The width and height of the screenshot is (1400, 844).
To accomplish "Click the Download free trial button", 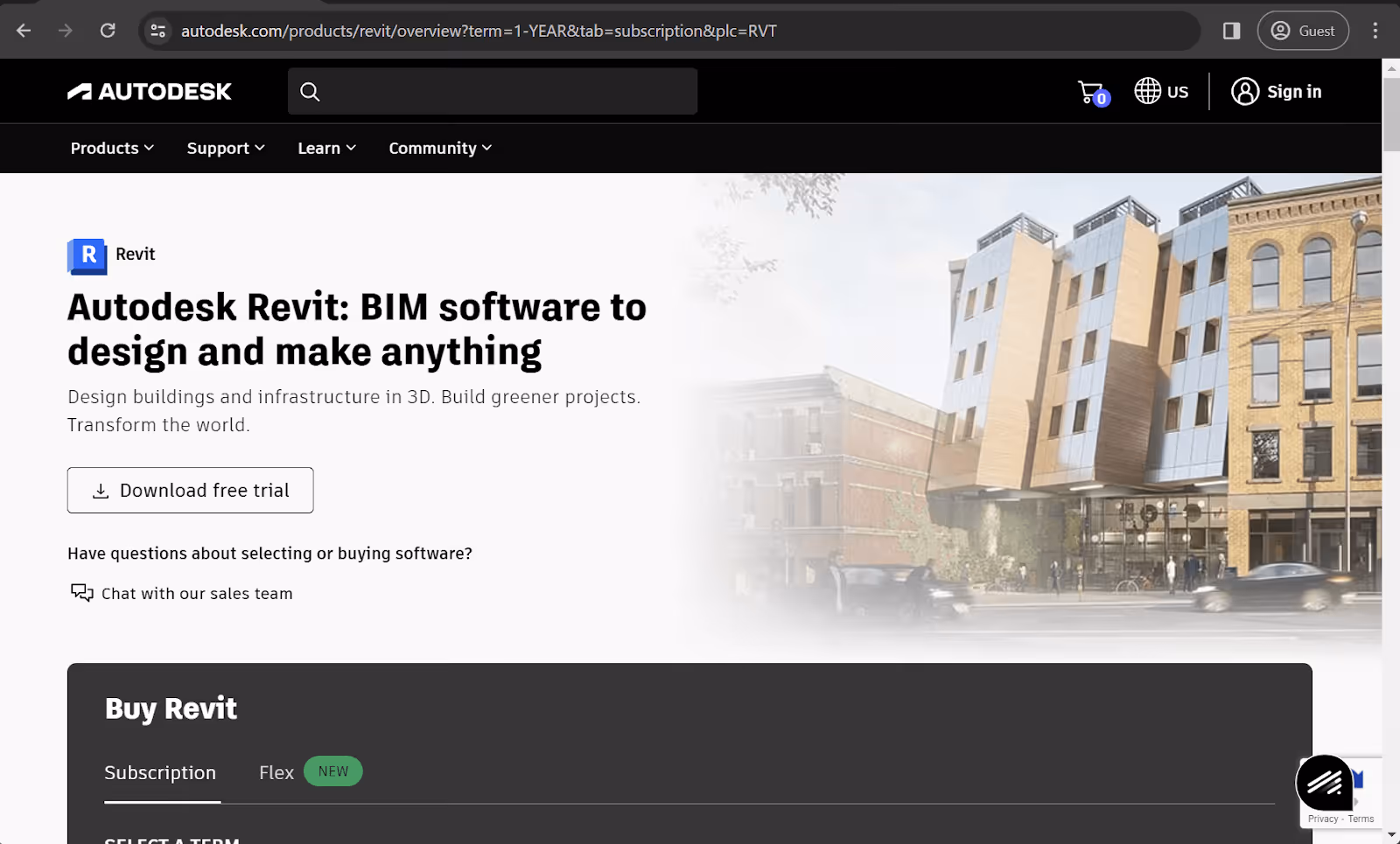I will point(190,490).
